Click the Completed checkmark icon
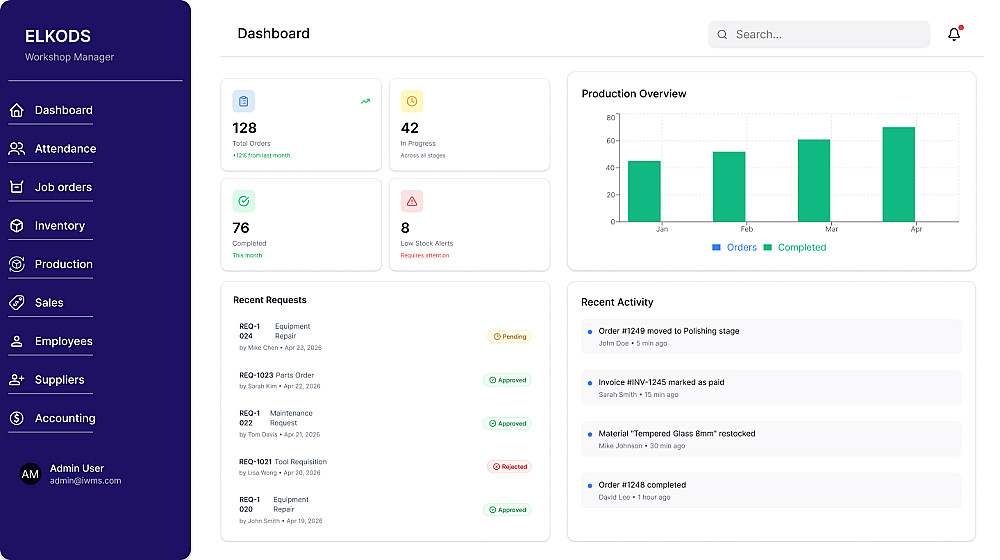 [244, 201]
